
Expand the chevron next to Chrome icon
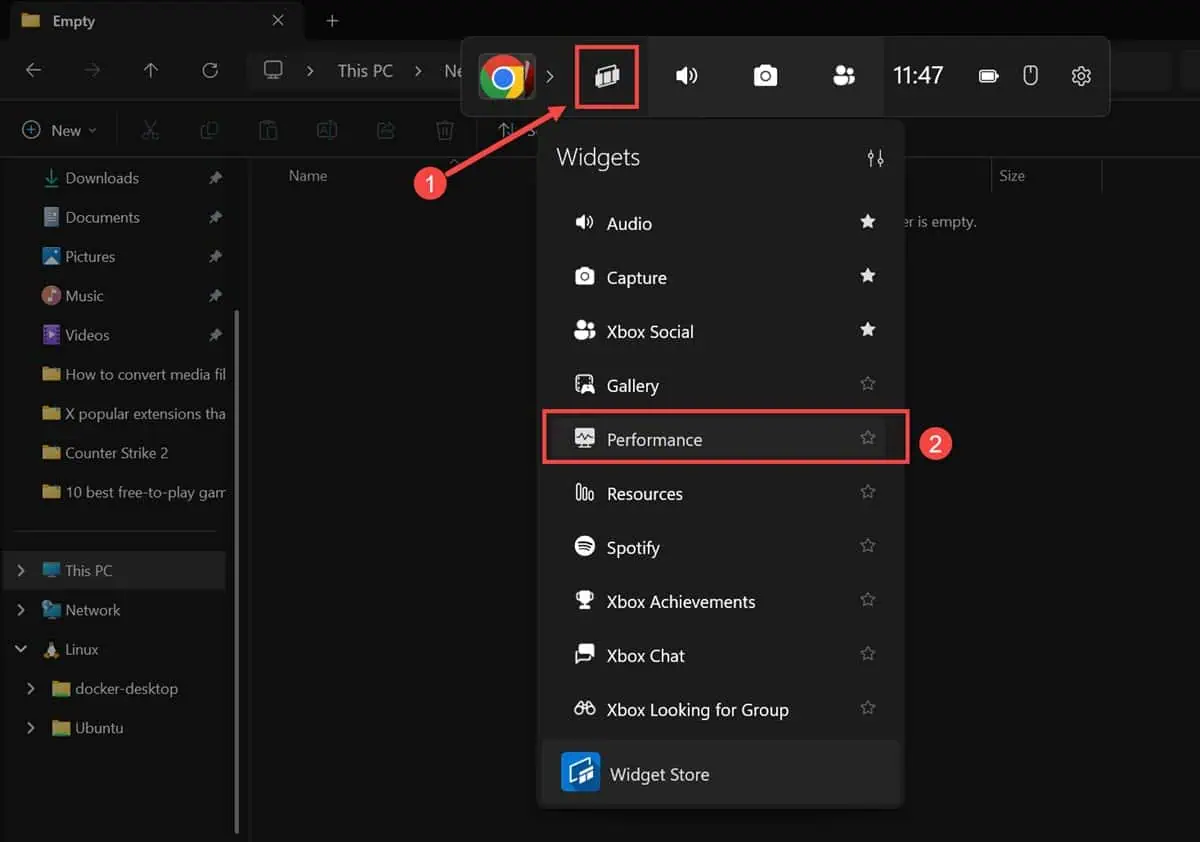pos(550,77)
